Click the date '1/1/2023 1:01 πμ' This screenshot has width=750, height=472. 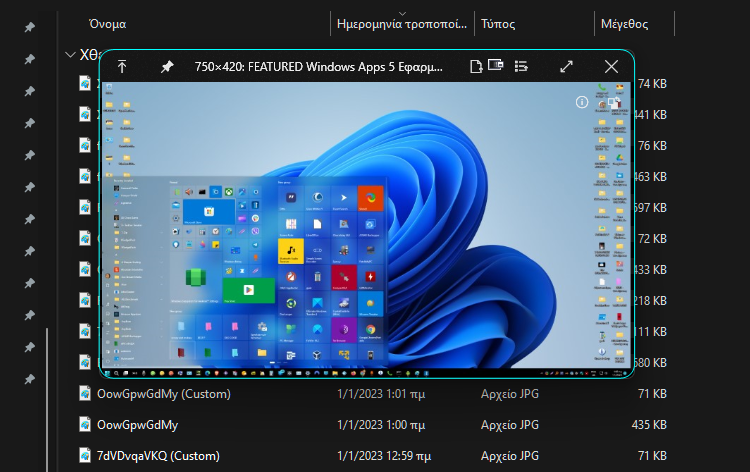pos(381,394)
